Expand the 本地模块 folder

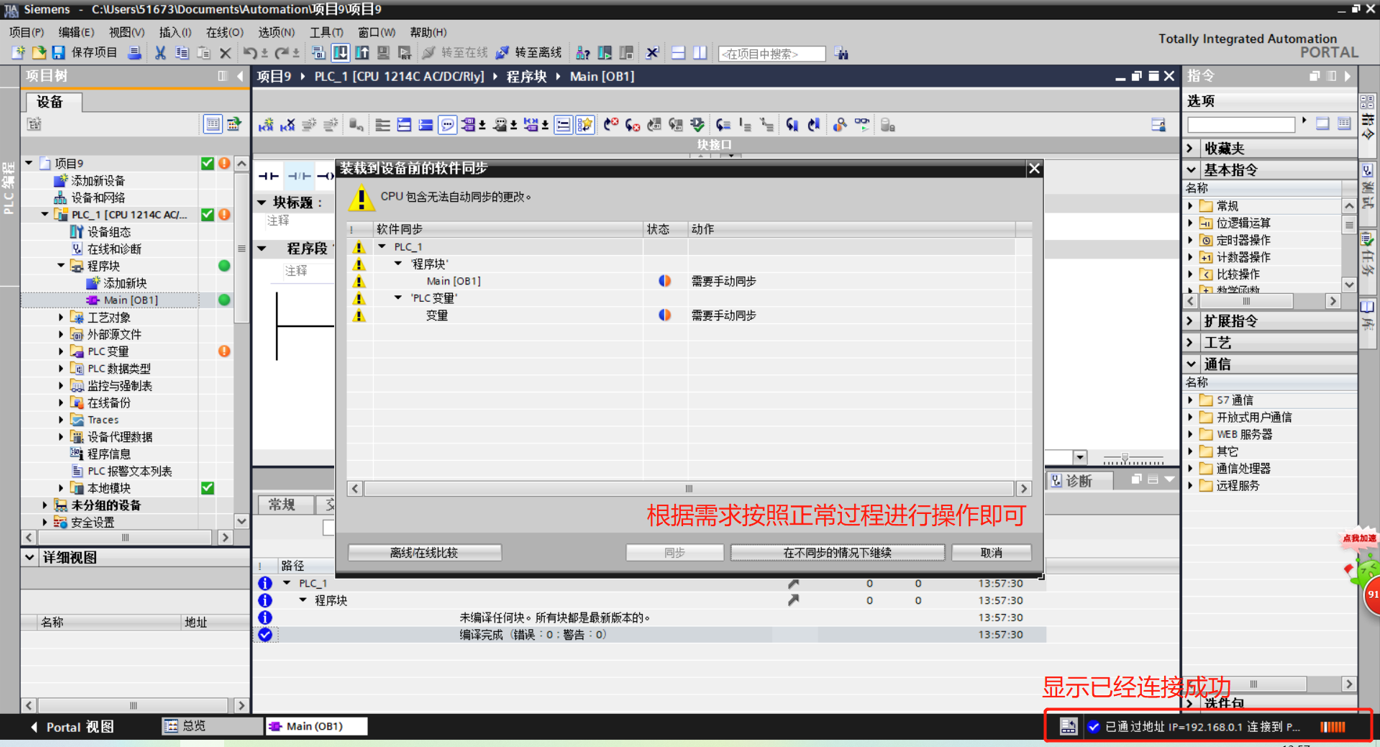pos(61,488)
